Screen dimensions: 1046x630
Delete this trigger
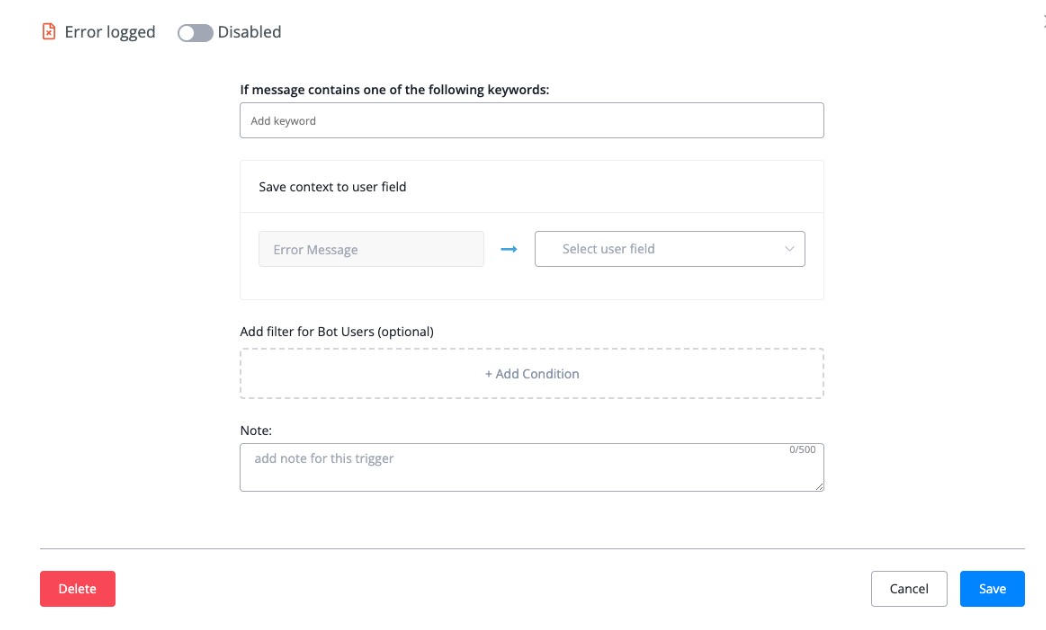point(77,589)
